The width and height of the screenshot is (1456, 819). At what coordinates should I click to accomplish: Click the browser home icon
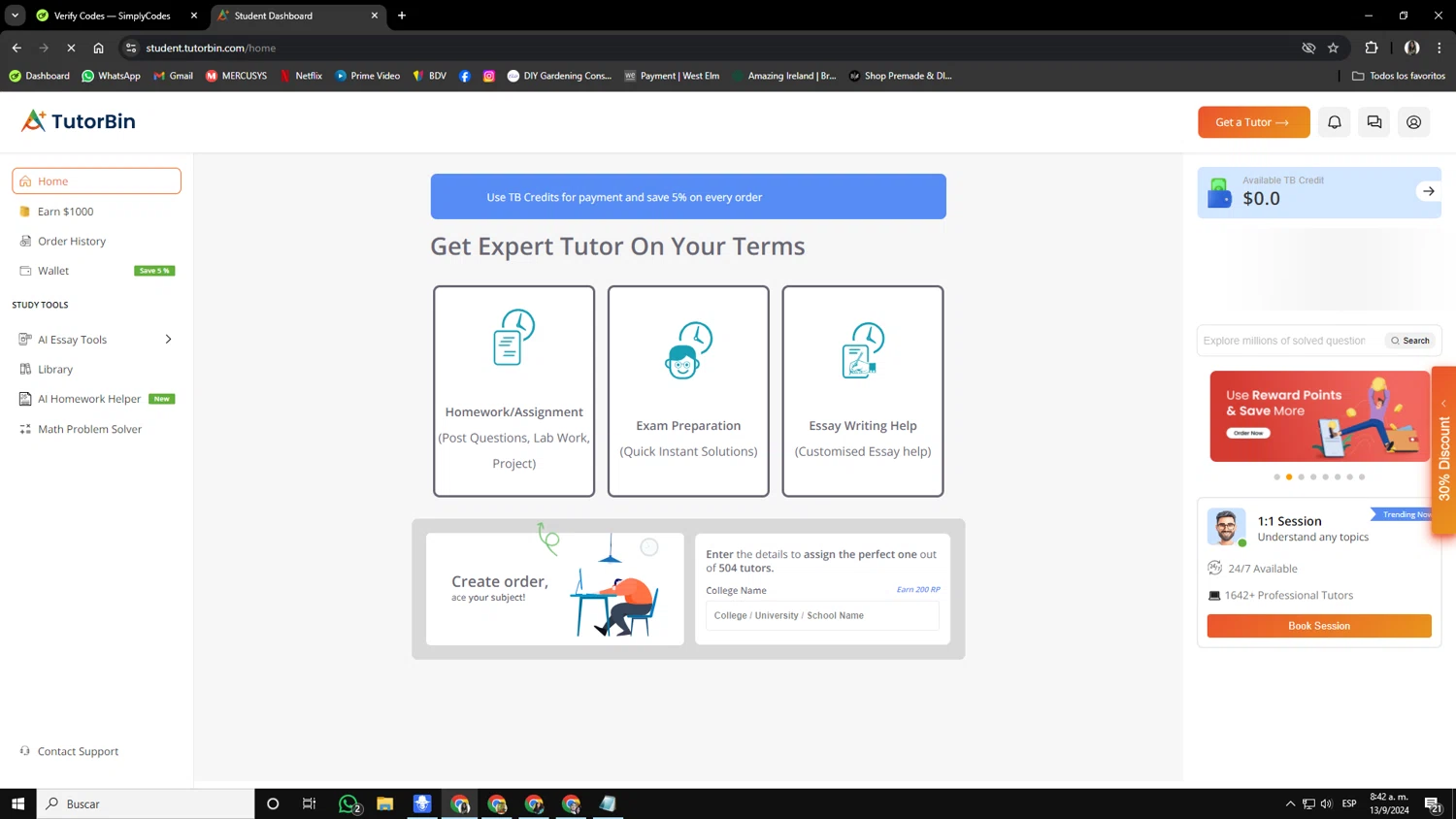(98, 48)
